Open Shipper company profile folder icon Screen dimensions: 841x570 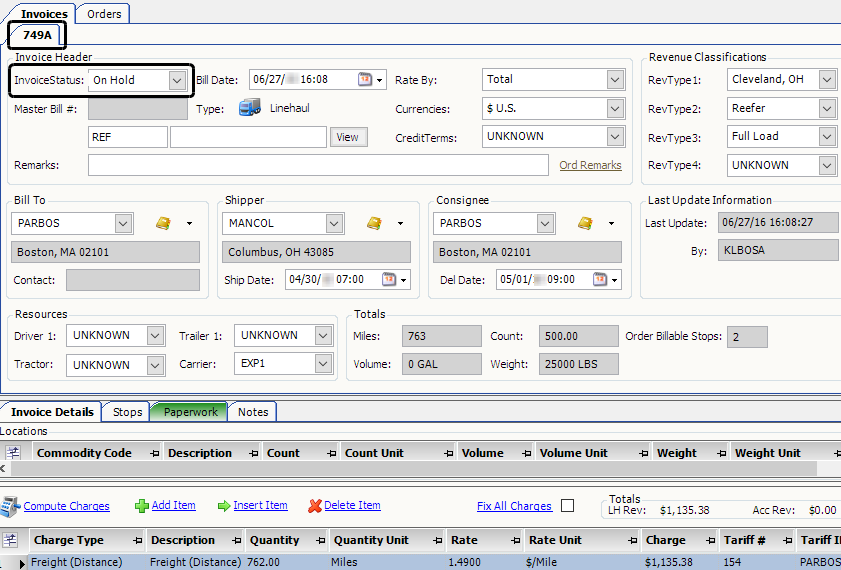pyautogui.click(x=374, y=223)
